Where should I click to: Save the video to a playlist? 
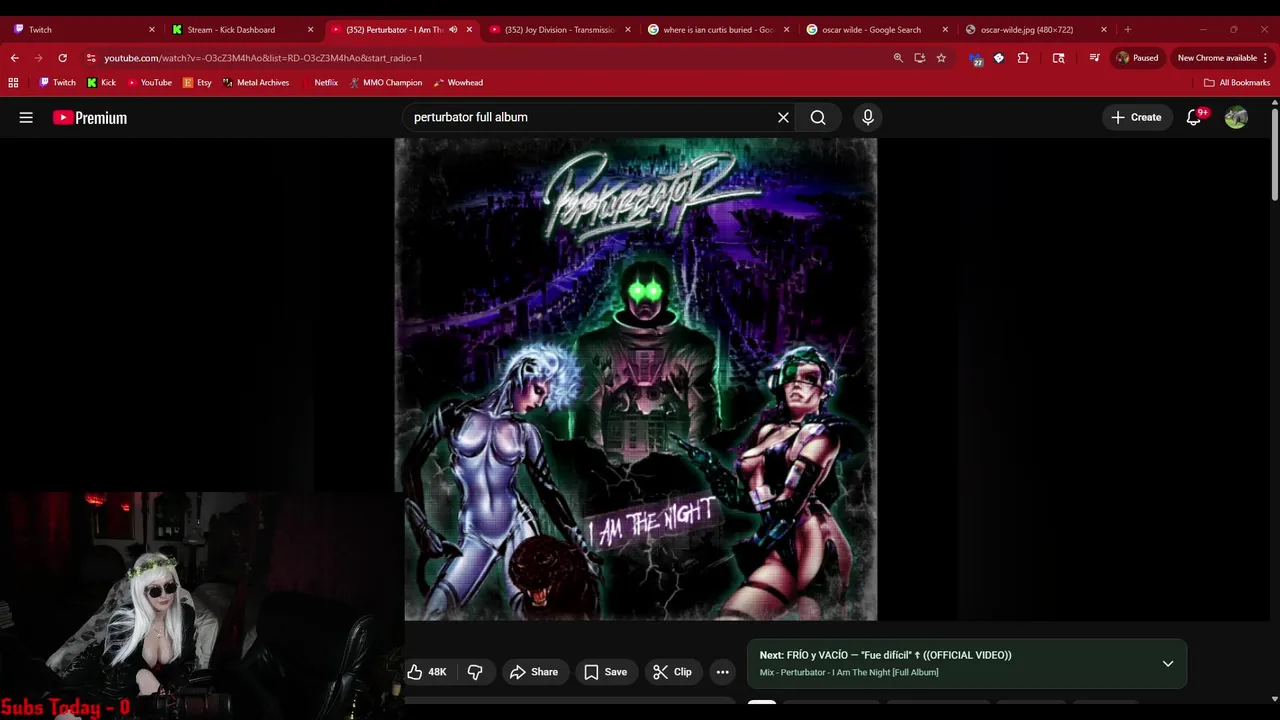click(x=606, y=672)
